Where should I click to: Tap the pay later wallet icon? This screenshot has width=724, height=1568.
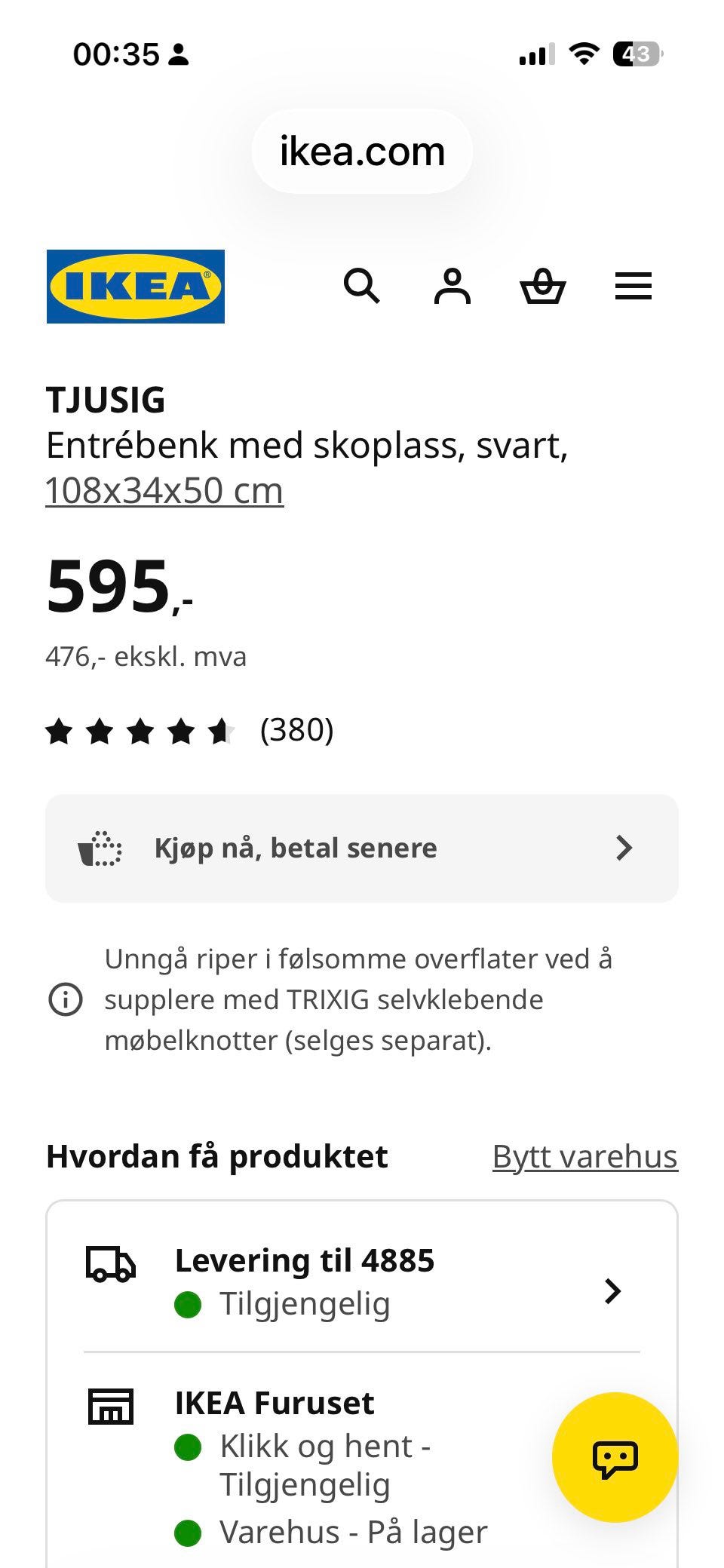[100, 848]
